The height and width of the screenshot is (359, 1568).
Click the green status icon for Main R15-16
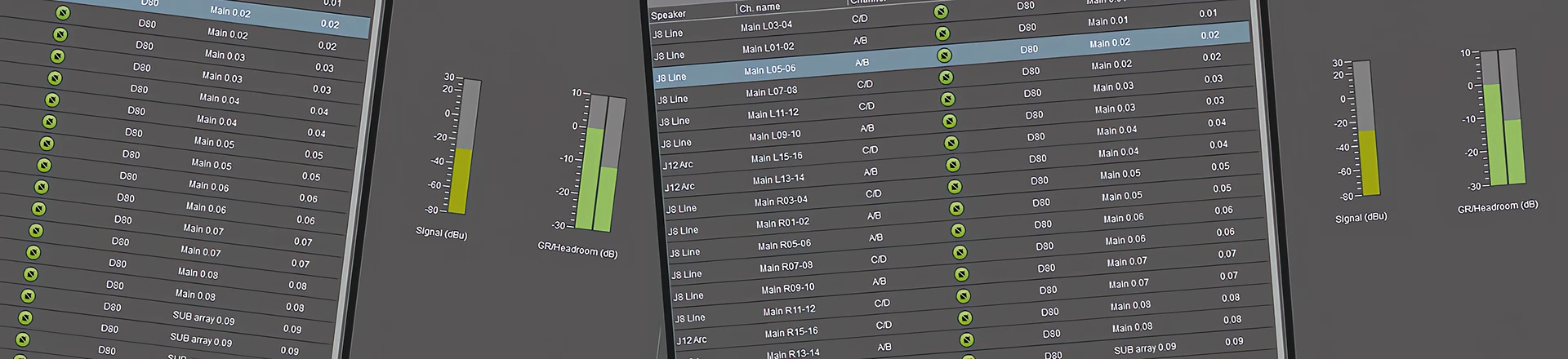[x=964, y=318]
